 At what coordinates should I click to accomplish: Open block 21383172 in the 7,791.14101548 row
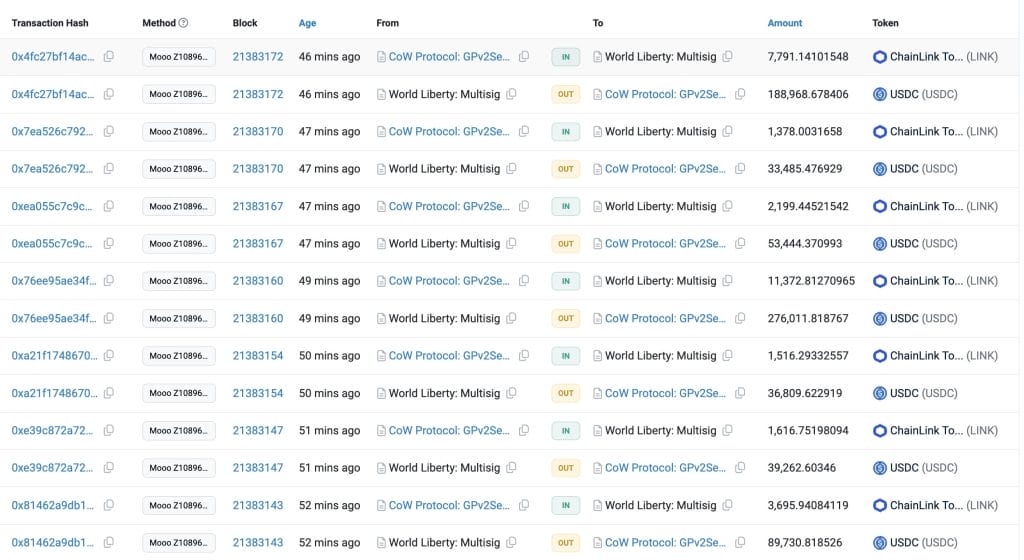pos(257,57)
